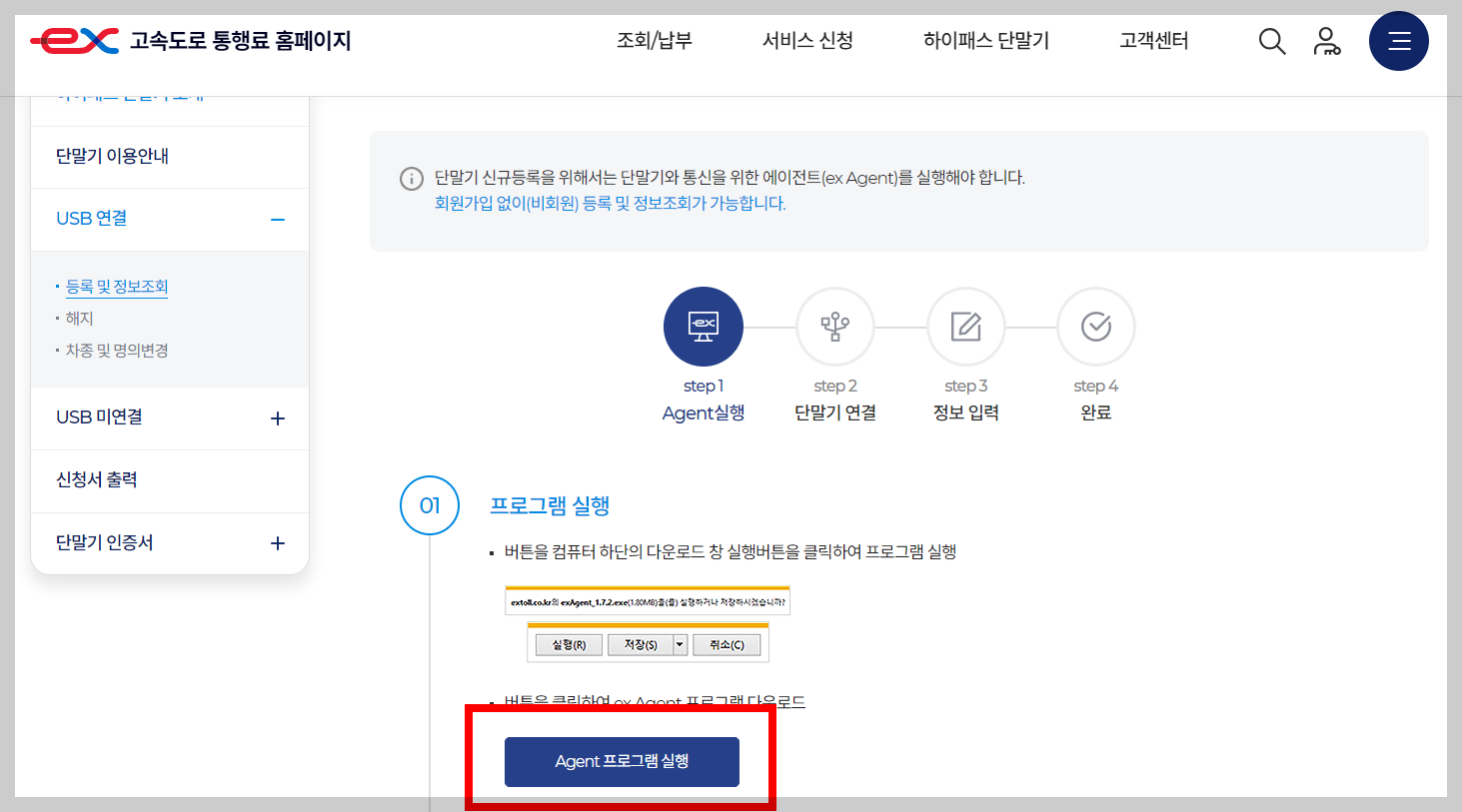Click the step 2 단말기 연결 USB icon
The image size is (1462, 812).
(x=835, y=326)
